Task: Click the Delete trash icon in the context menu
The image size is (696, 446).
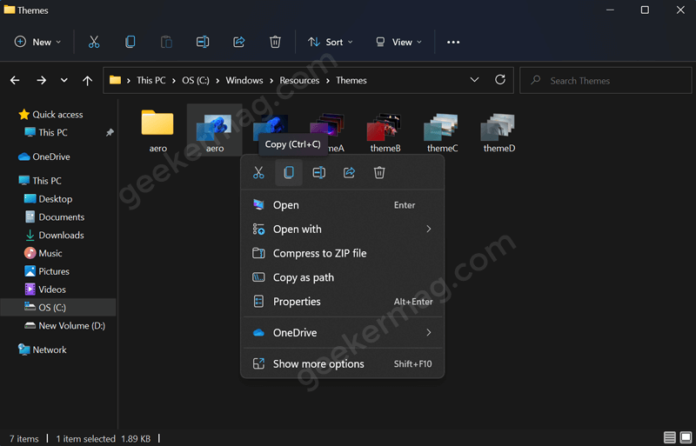Action: pyautogui.click(x=379, y=173)
